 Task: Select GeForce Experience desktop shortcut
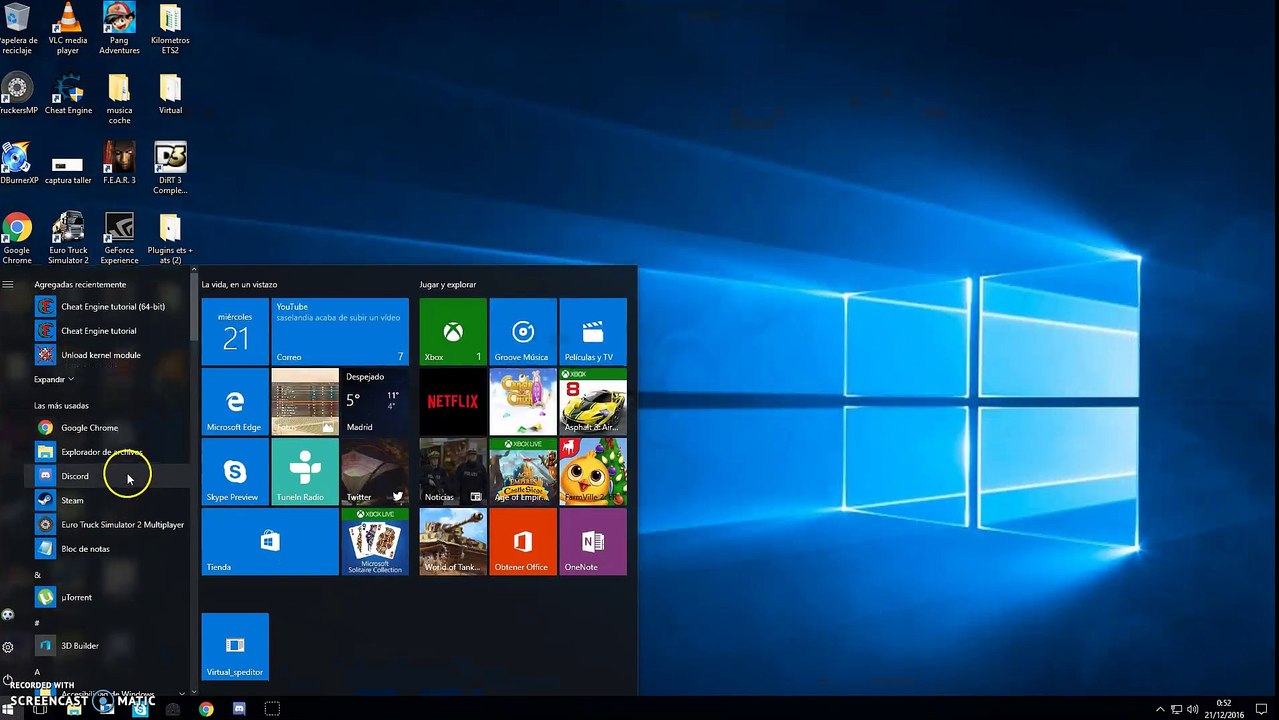click(119, 238)
